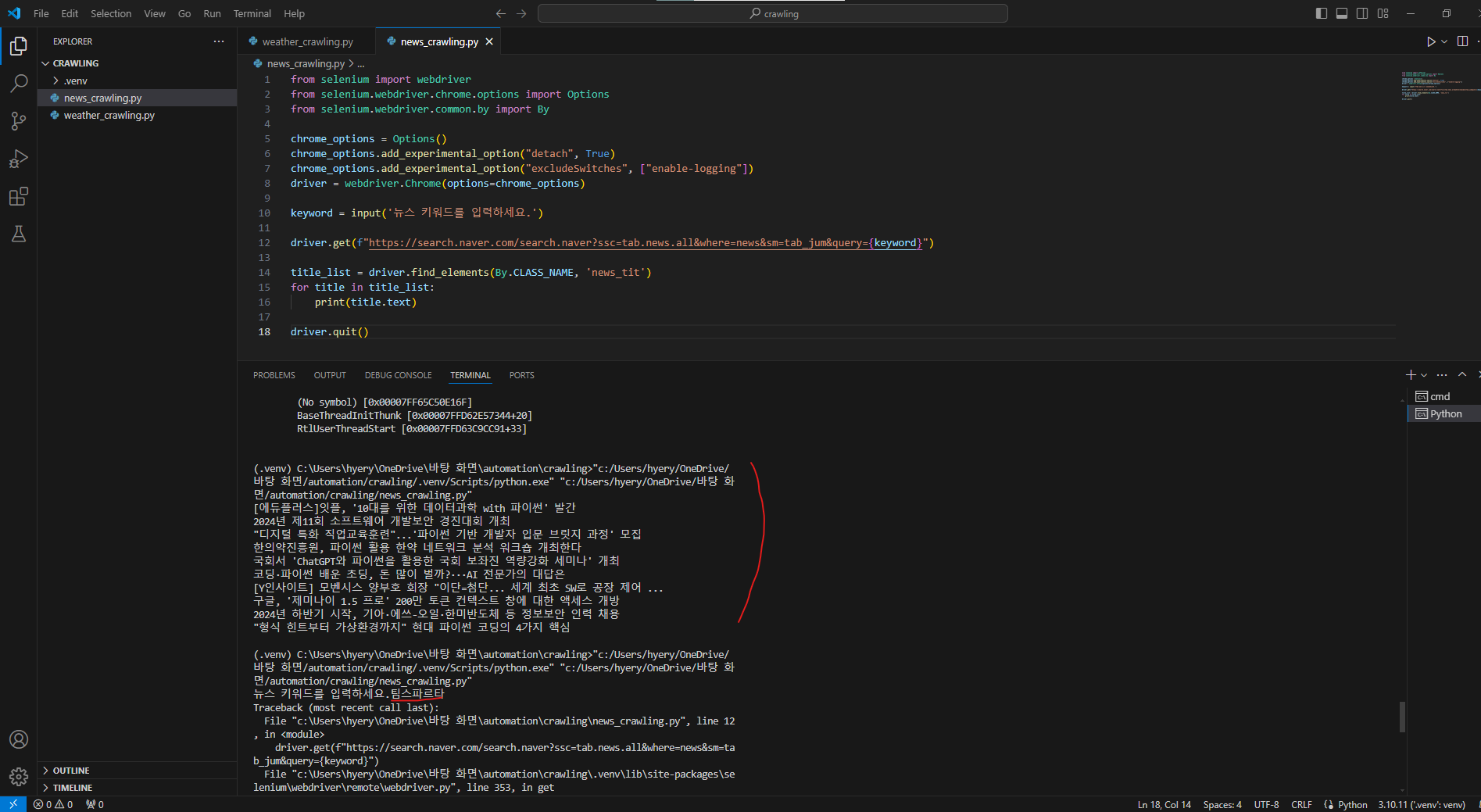Open the Edit menu
Screen dimensions: 1481x812
point(70,13)
